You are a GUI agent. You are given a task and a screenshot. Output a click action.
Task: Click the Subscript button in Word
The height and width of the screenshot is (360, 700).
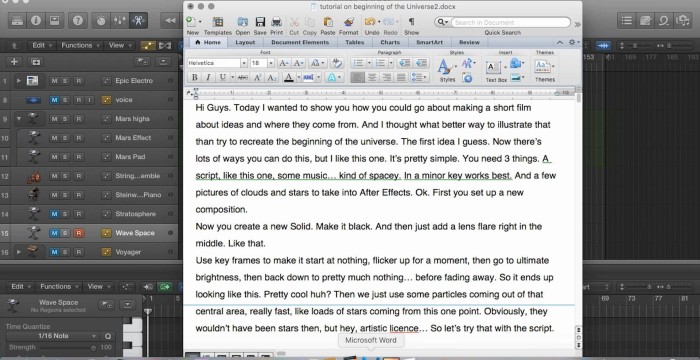coord(271,77)
